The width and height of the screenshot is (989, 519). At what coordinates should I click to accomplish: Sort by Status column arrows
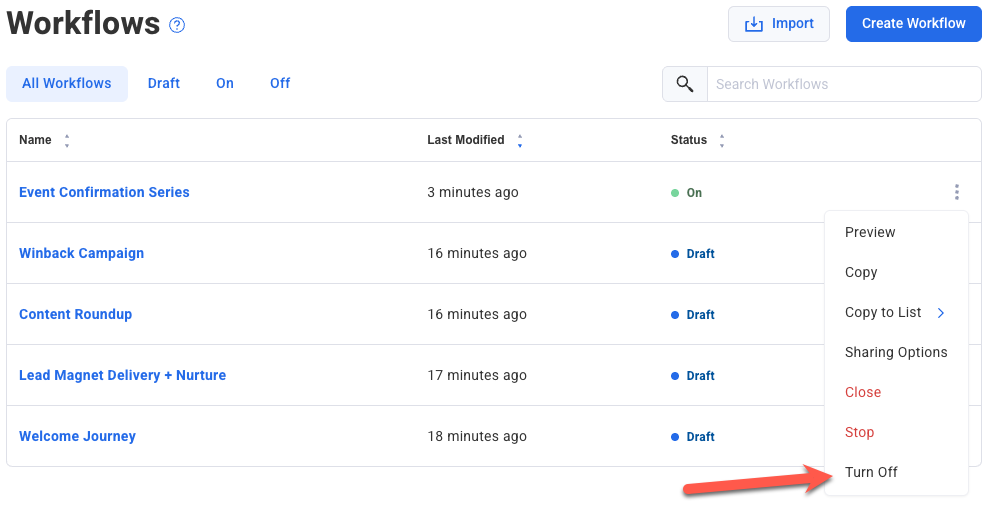[722, 141]
